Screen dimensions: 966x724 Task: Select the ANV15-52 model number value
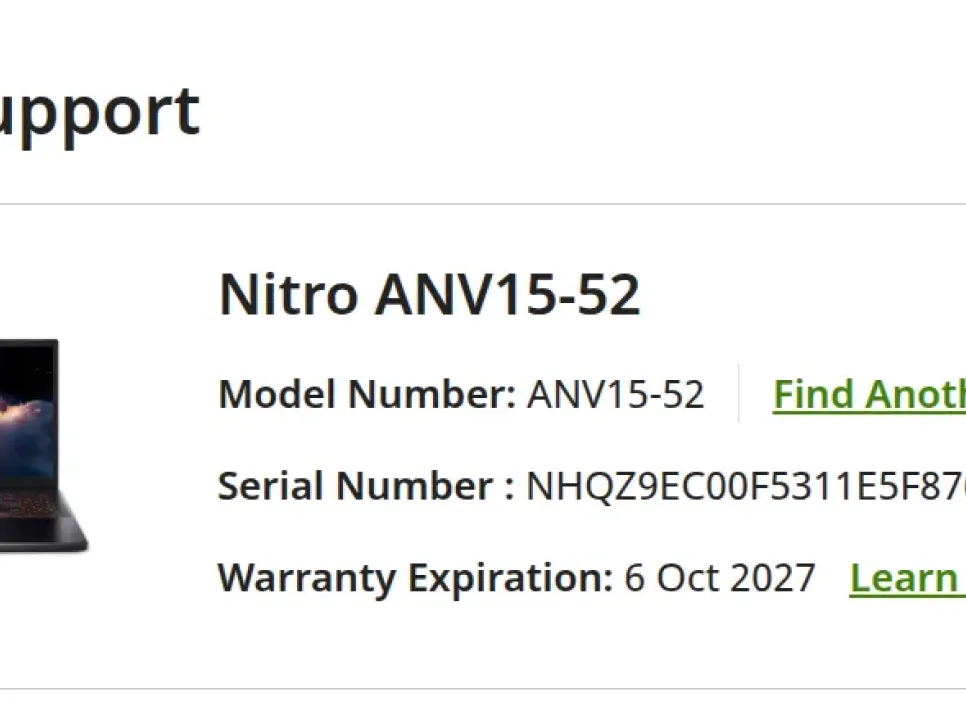(x=616, y=395)
